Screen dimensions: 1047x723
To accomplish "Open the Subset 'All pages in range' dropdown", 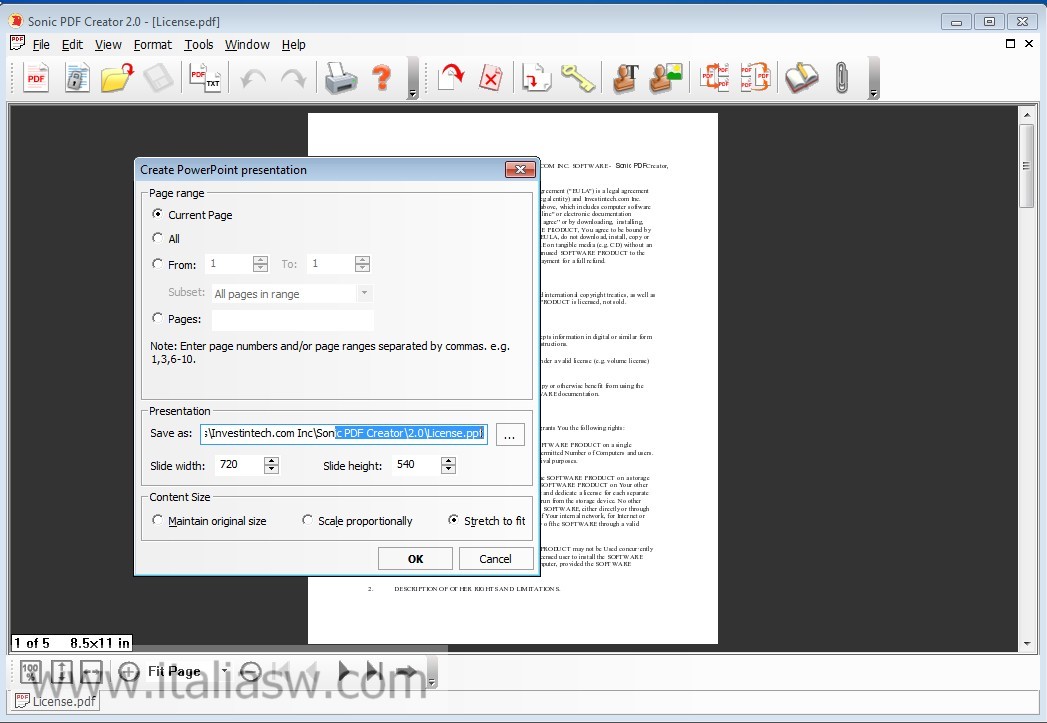I will coord(364,293).
